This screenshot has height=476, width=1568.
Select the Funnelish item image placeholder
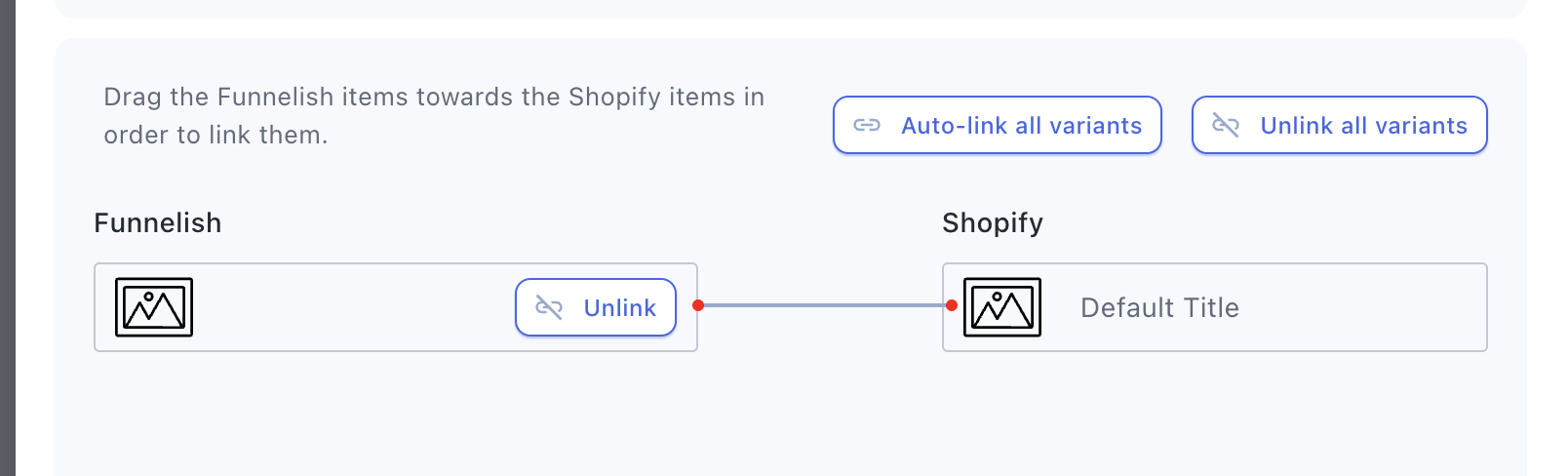pyautogui.click(x=154, y=307)
